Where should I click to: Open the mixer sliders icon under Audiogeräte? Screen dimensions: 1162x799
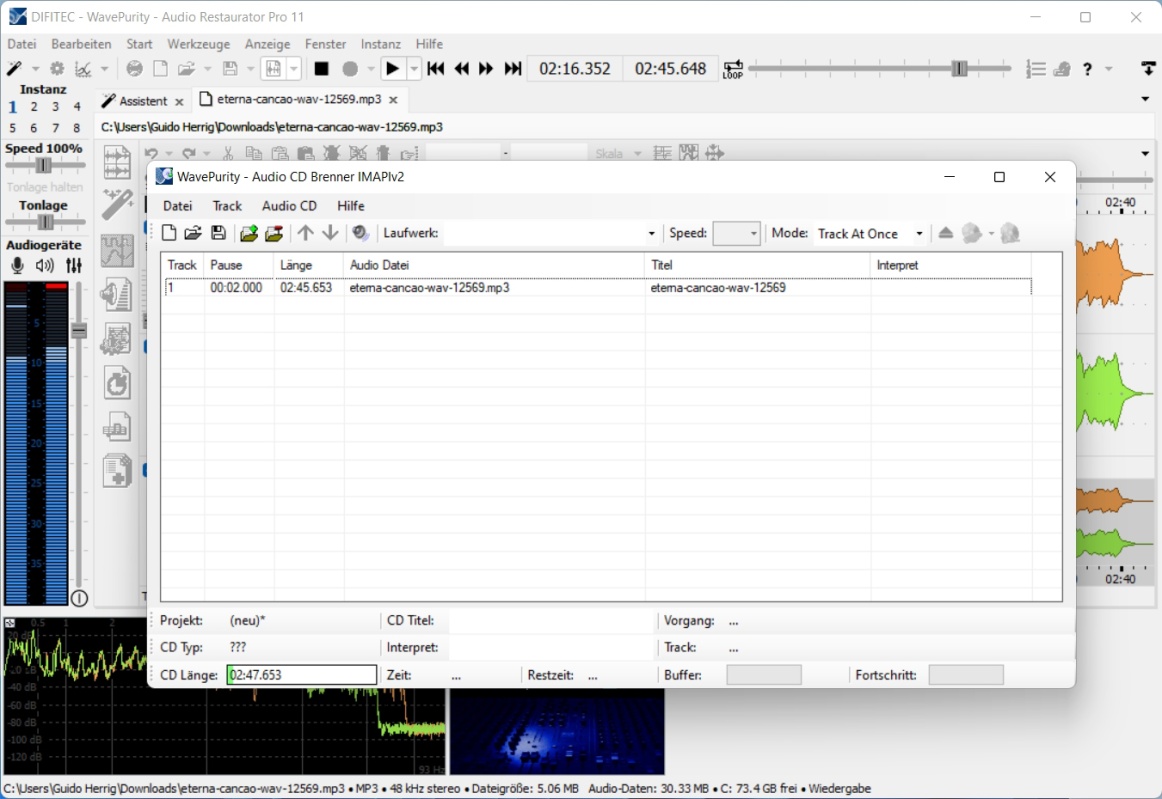click(x=73, y=265)
